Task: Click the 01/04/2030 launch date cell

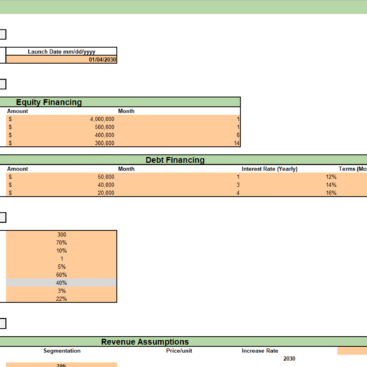Action: coord(61,60)
